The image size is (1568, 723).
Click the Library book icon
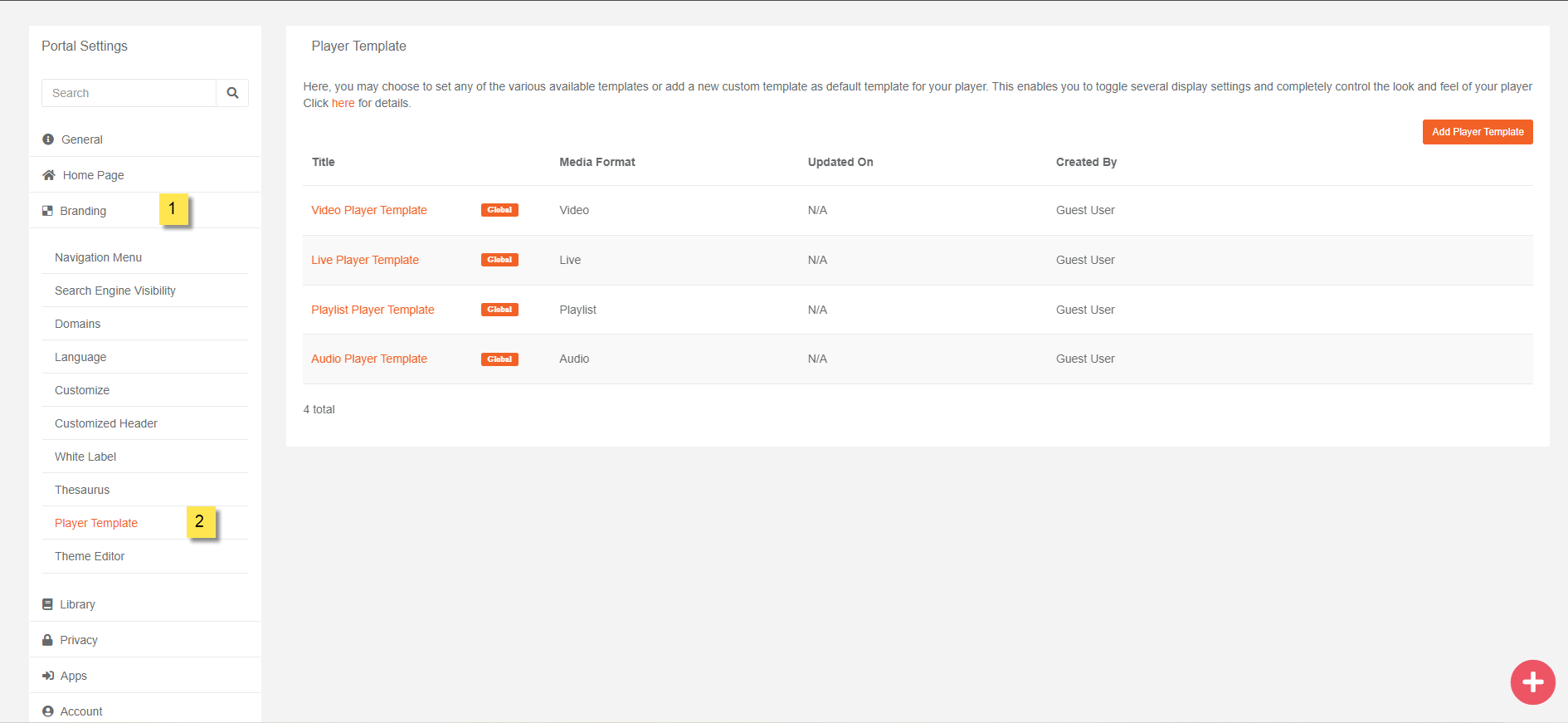point(47,604)
